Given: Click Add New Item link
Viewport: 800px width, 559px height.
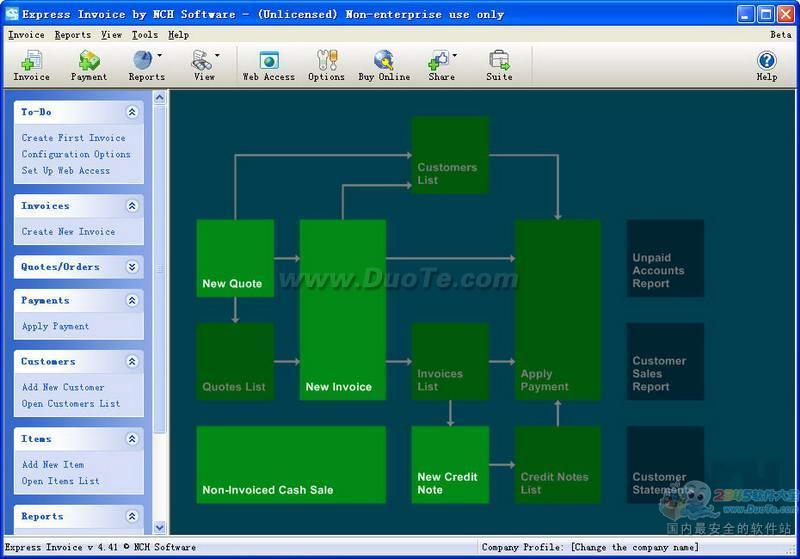Looking at the screenshot, I should (53, 465).
